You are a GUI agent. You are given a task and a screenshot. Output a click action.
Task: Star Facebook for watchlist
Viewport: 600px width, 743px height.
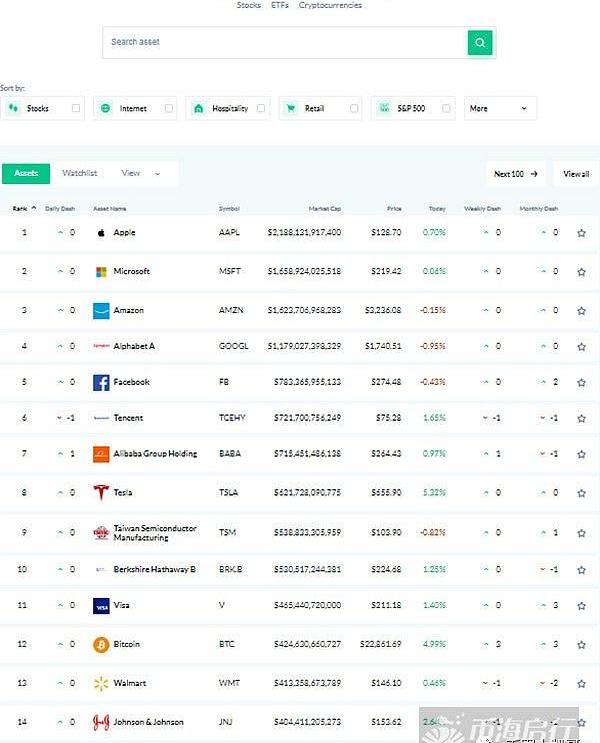(x=581, y=382)
